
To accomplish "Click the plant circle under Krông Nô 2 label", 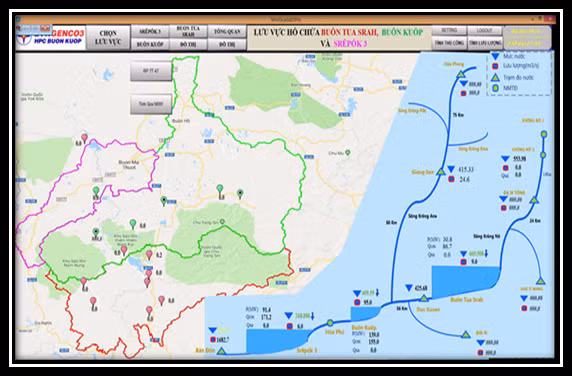I will point(544,134).
